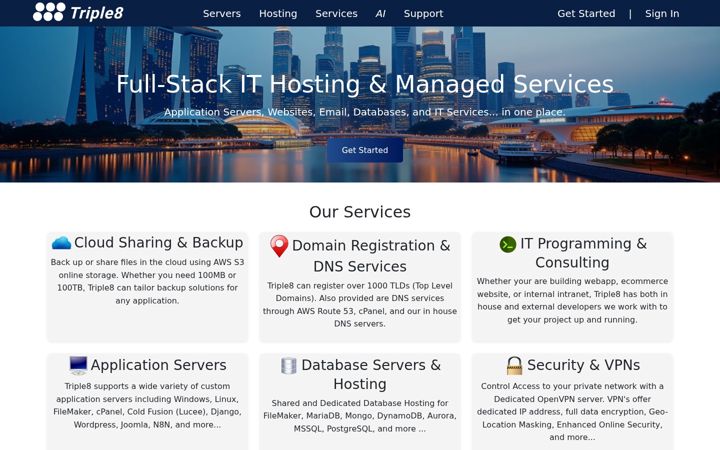720x450 pixels.
Task: Click the database cylinder icon
Action: 288,366
